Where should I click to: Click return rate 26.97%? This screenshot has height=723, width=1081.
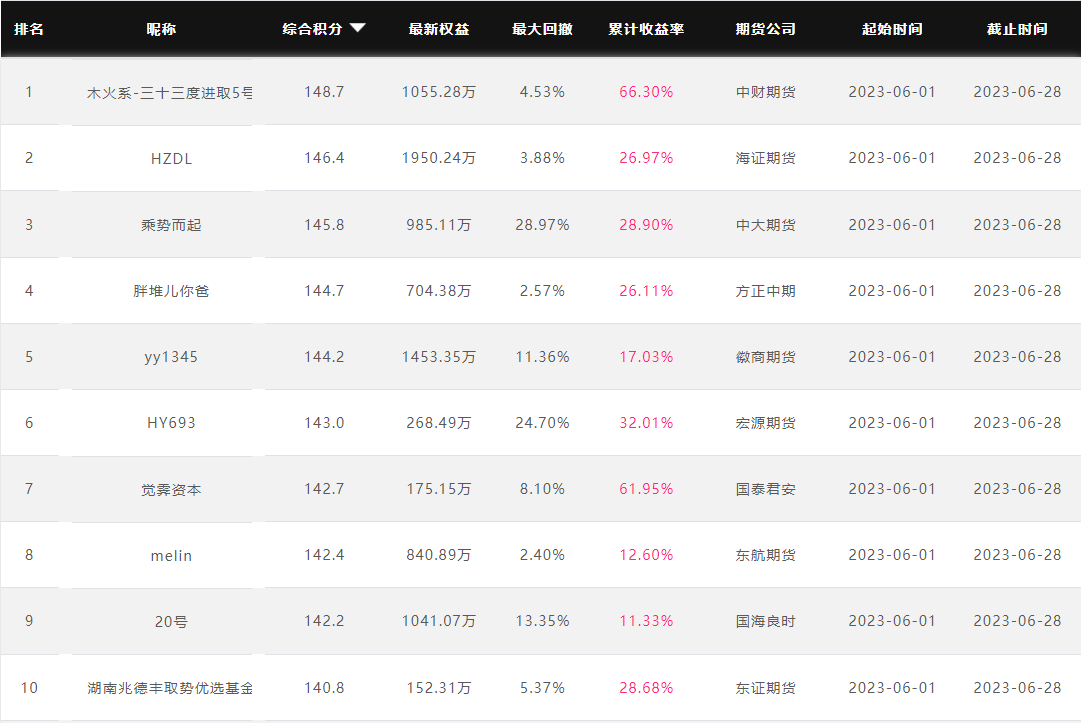(x=646, y=158)
